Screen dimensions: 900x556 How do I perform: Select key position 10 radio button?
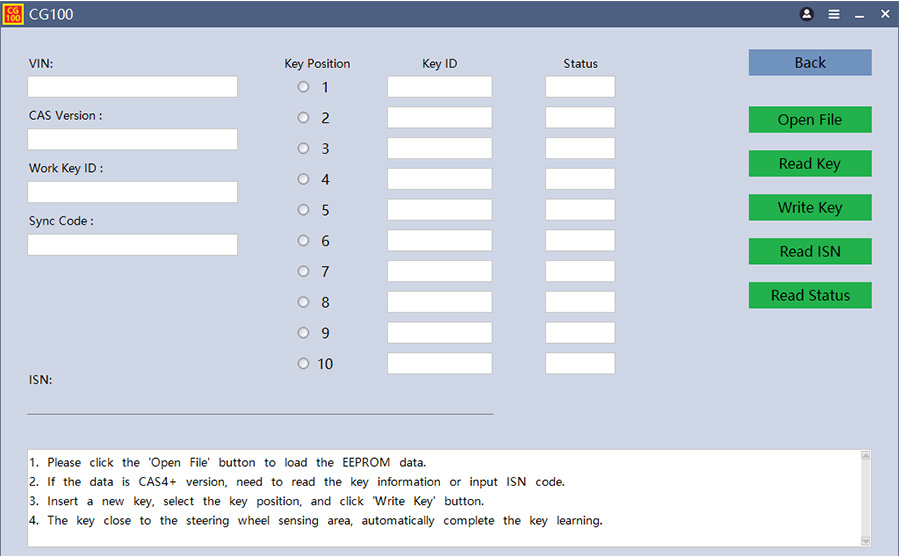pyautogui.click(x=304, y=364)
